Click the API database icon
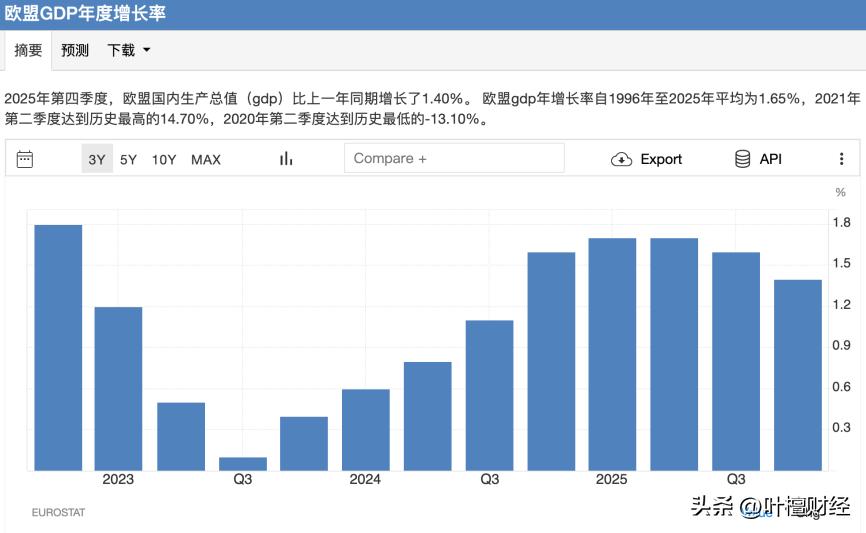 pos(743,159)
